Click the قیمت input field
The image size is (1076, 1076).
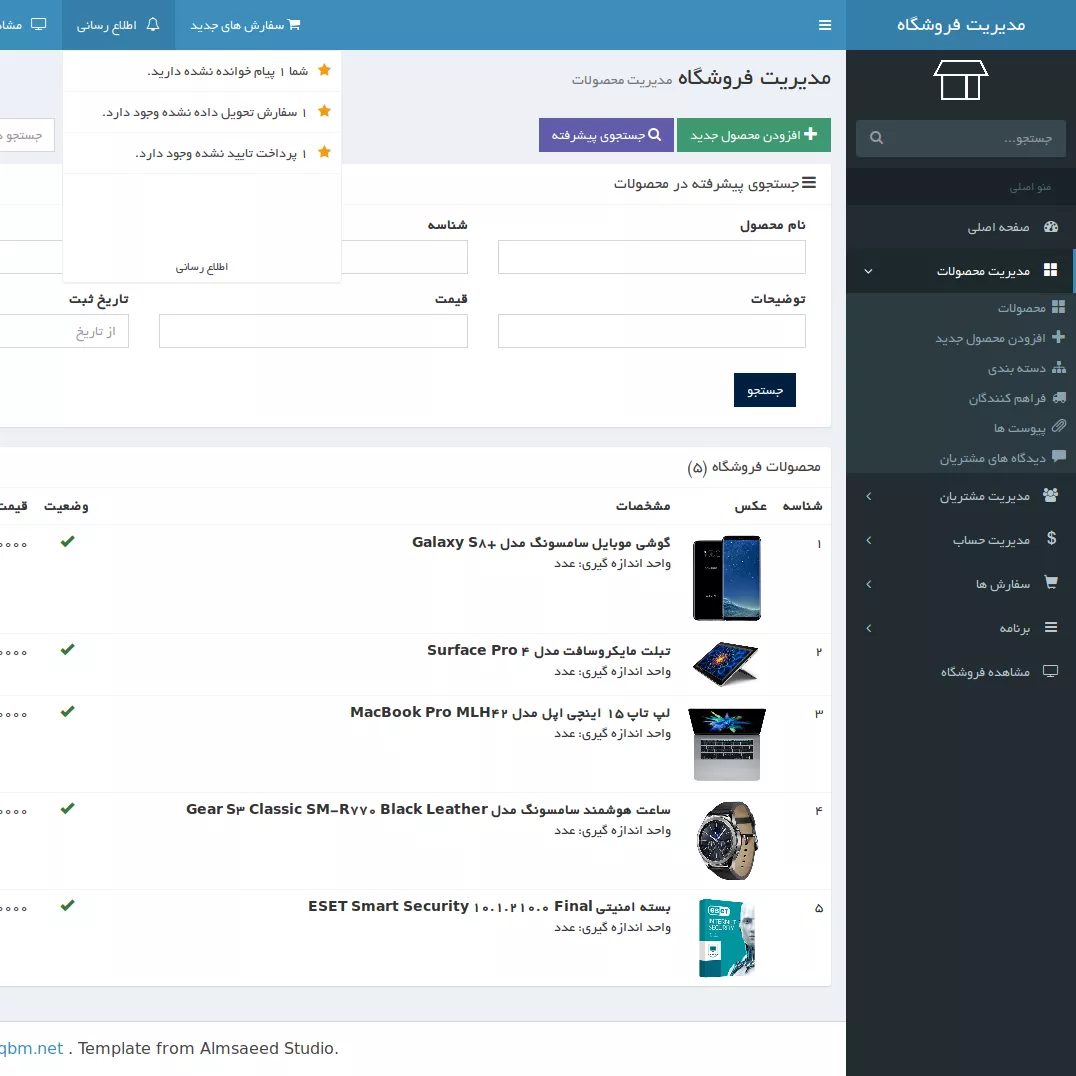pyautogui.click(x=313, y=331)
